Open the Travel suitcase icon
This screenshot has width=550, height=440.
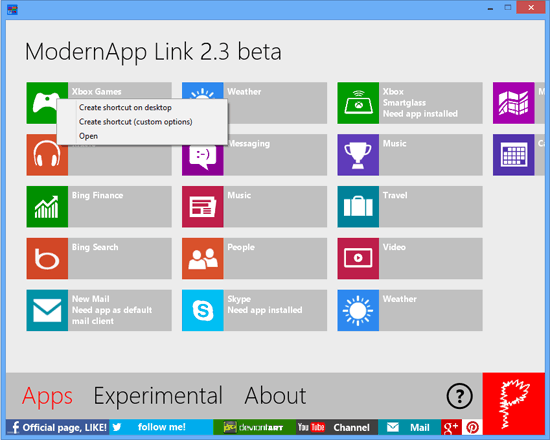(358, 207)
